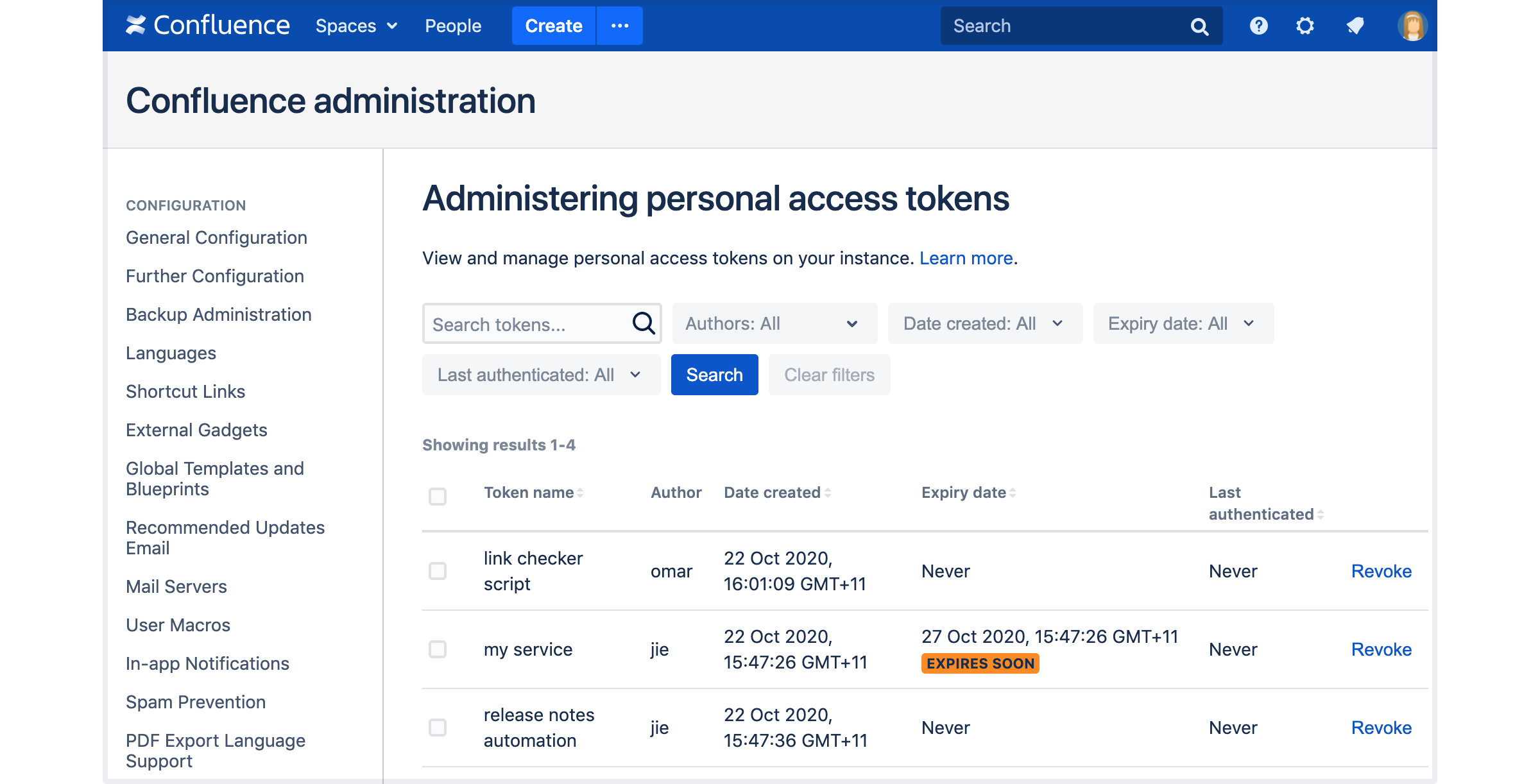This screenshot has height=784, width=1540.
Task: Toggle checkbox for release notes automation token
Action: [x=437, y=726]
